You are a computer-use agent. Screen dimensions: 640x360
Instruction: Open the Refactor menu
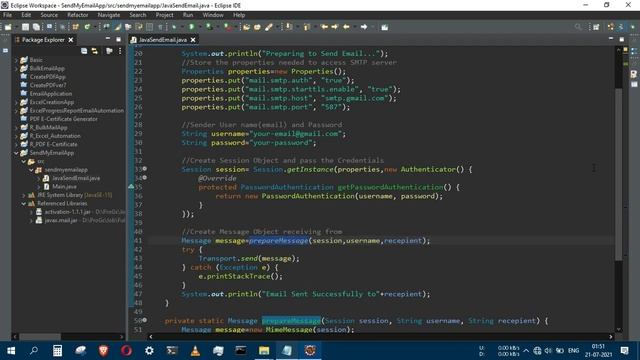pyautogui.click(x=78, y=15)
